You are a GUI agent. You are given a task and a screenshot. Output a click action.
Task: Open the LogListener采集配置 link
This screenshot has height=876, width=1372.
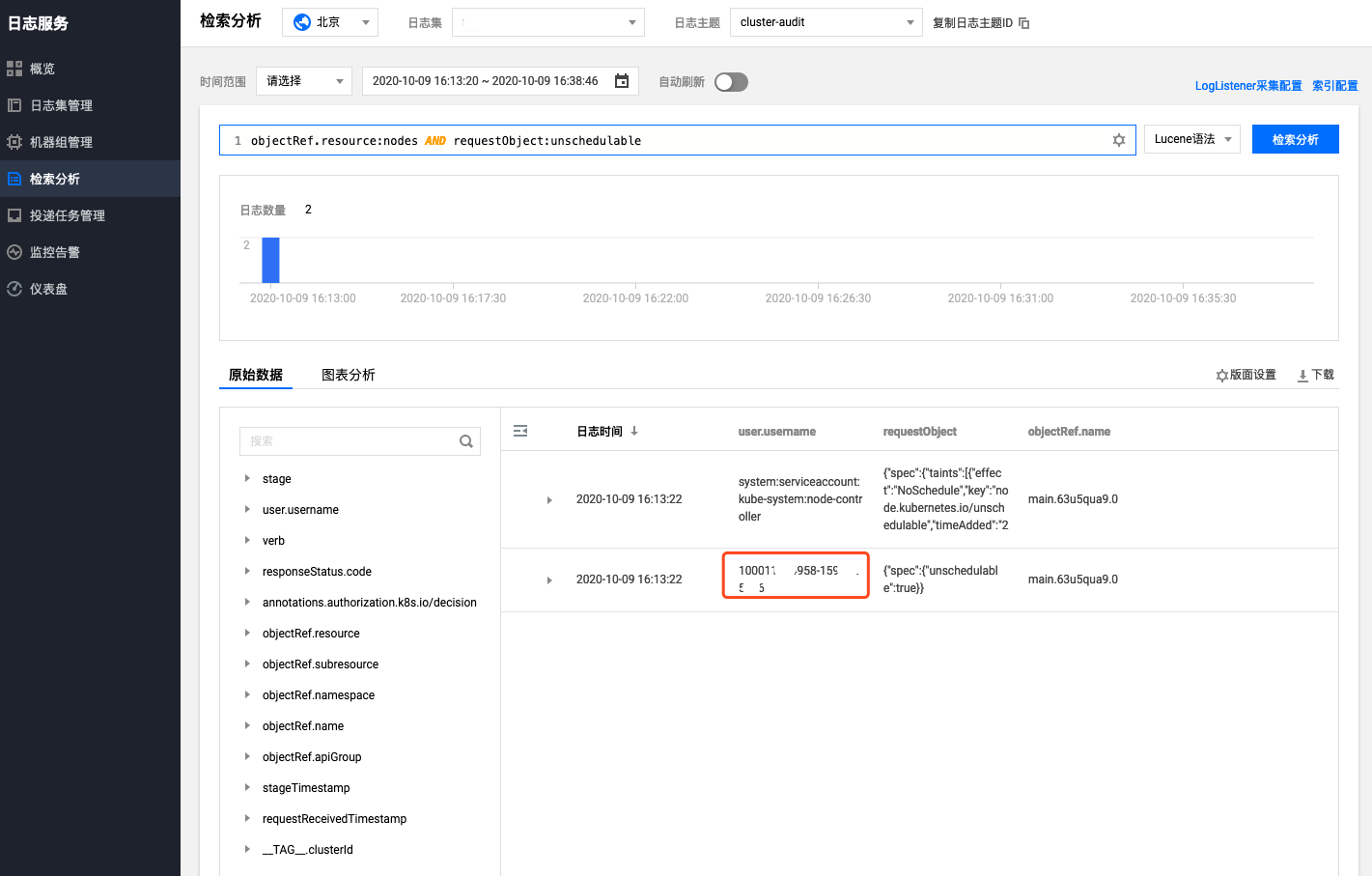pos(1247,86)
